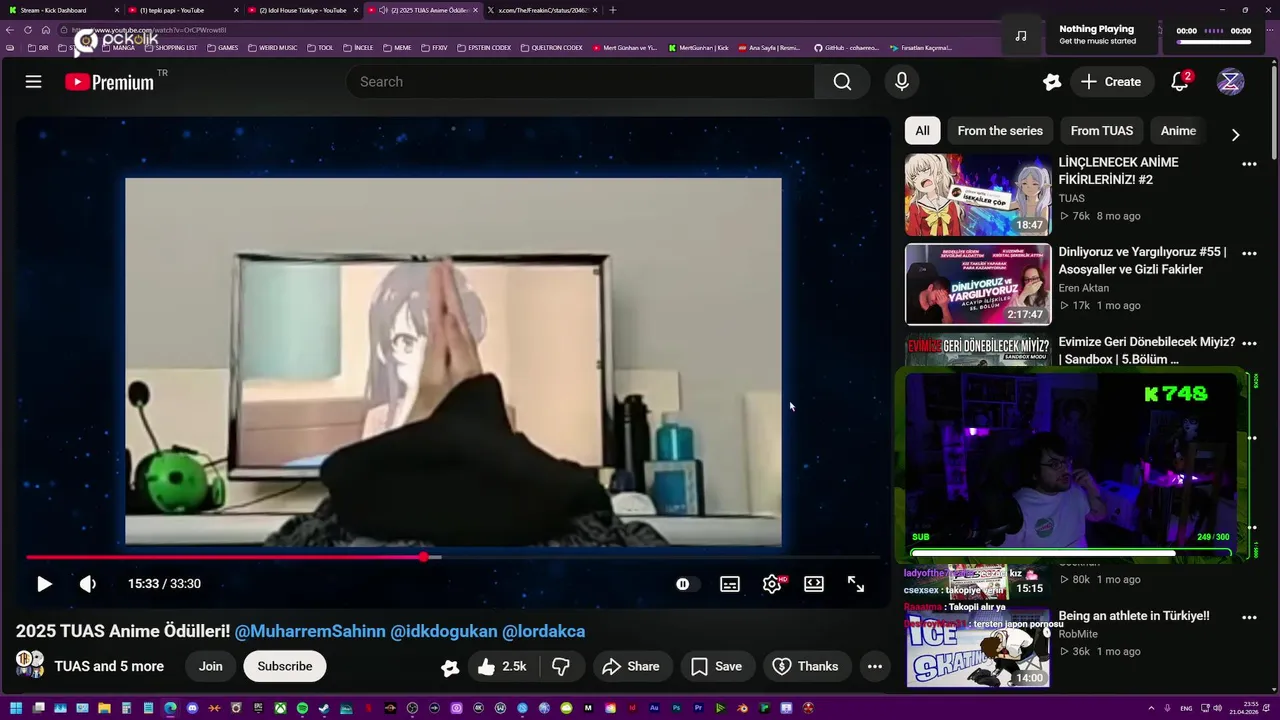Send a Thanks to the creator

pos(807,666)
